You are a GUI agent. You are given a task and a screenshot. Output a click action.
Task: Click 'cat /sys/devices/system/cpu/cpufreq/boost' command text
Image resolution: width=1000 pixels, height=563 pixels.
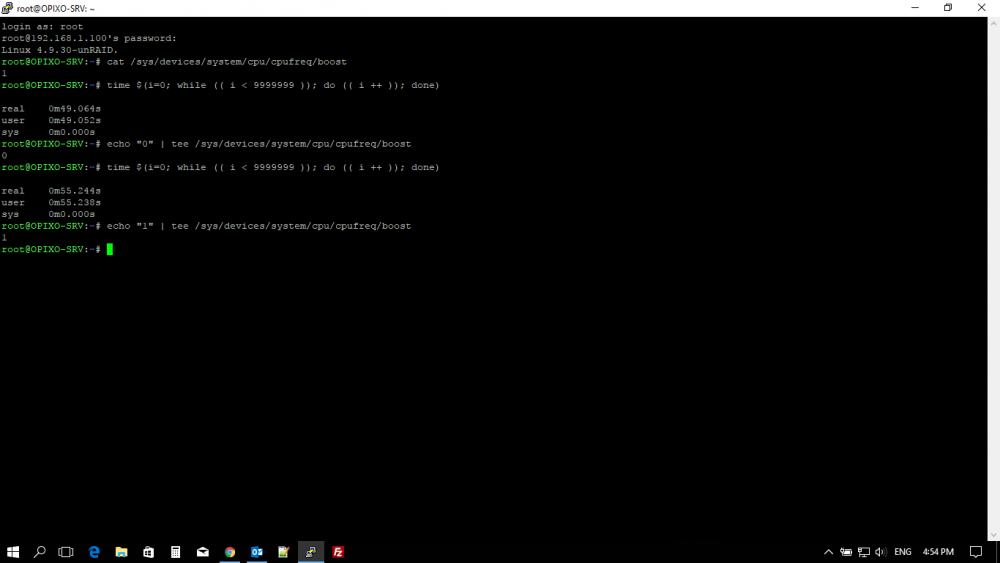click(226, 62)
